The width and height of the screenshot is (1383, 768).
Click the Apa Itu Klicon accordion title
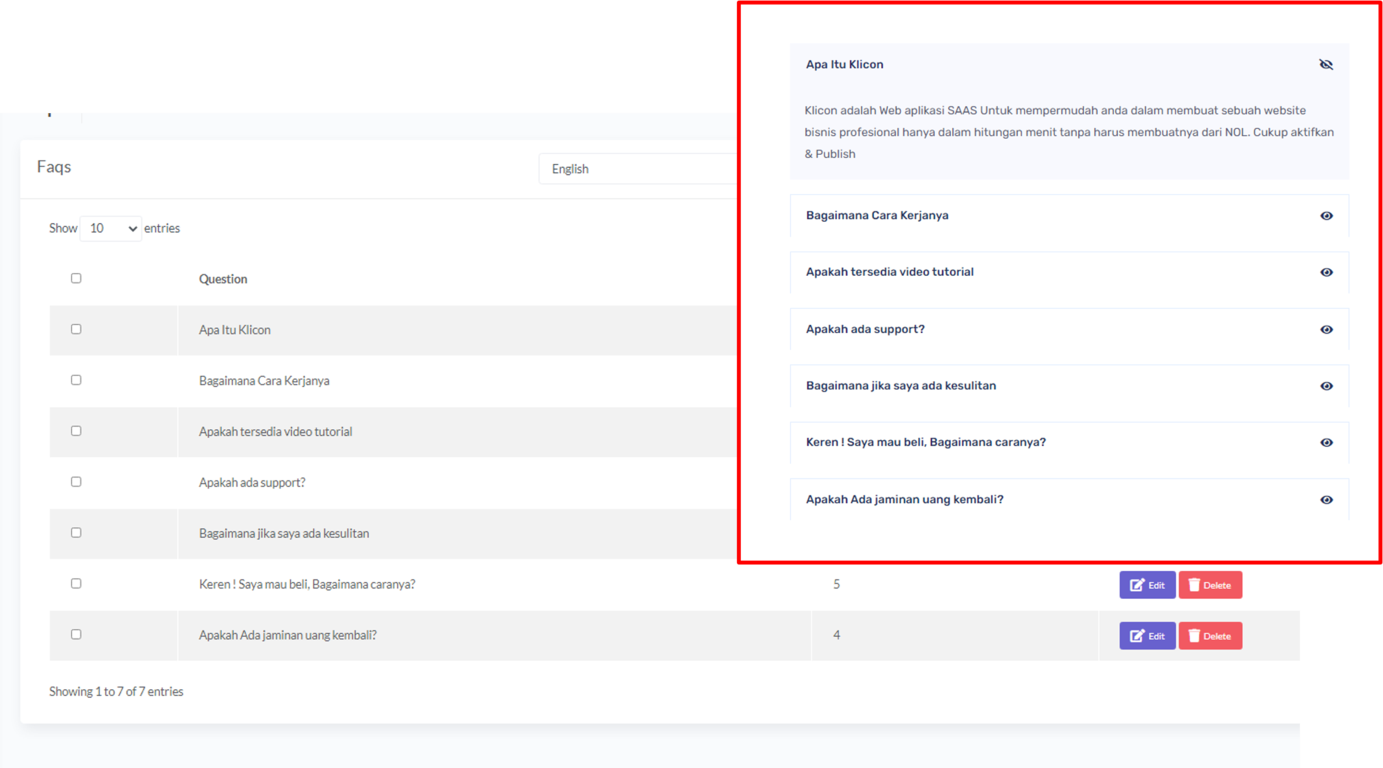844,65
